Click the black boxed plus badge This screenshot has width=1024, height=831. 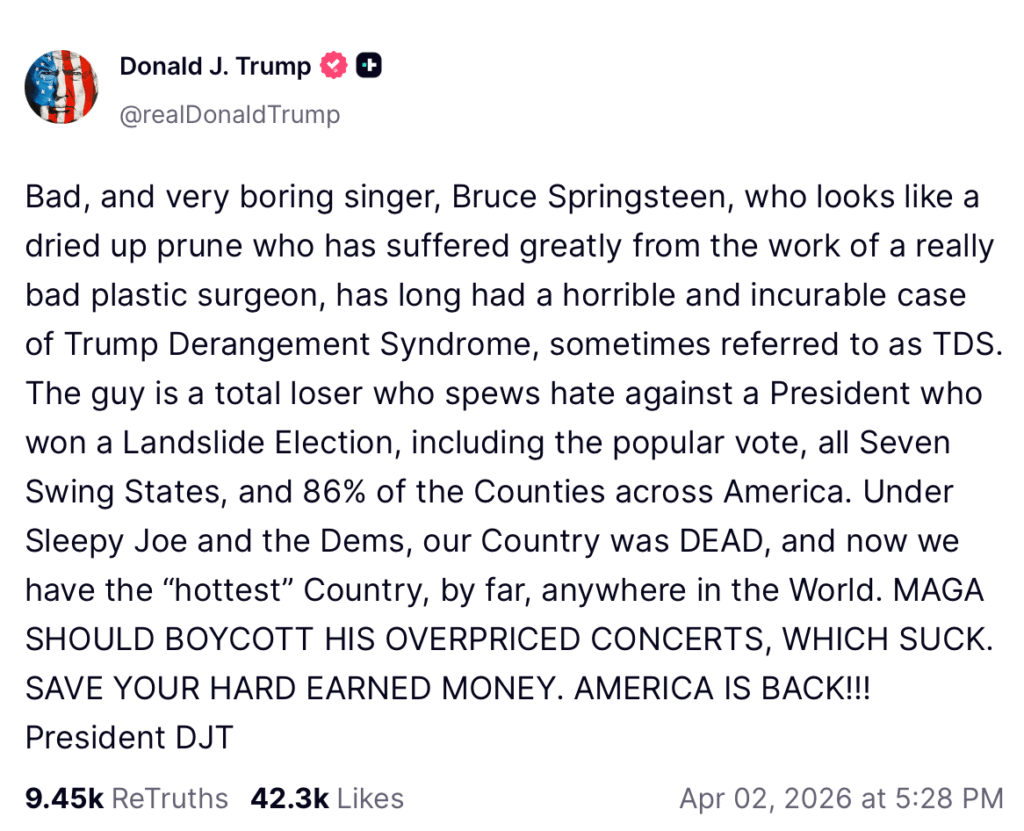click(x=368, y=66)
